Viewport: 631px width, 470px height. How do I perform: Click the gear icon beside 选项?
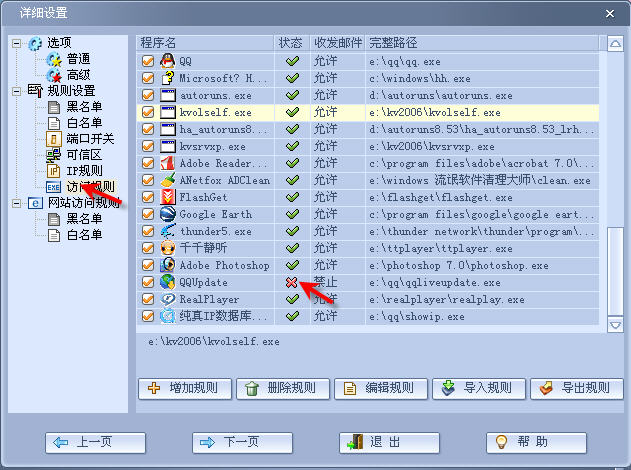pyautogui.click(x=35, y=43)
